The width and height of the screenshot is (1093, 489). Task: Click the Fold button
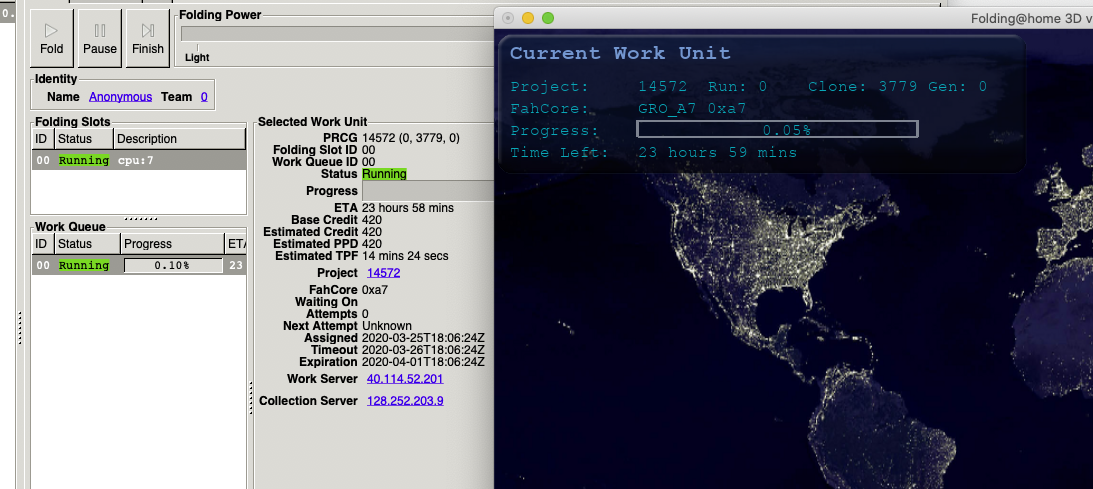point(52,38)
